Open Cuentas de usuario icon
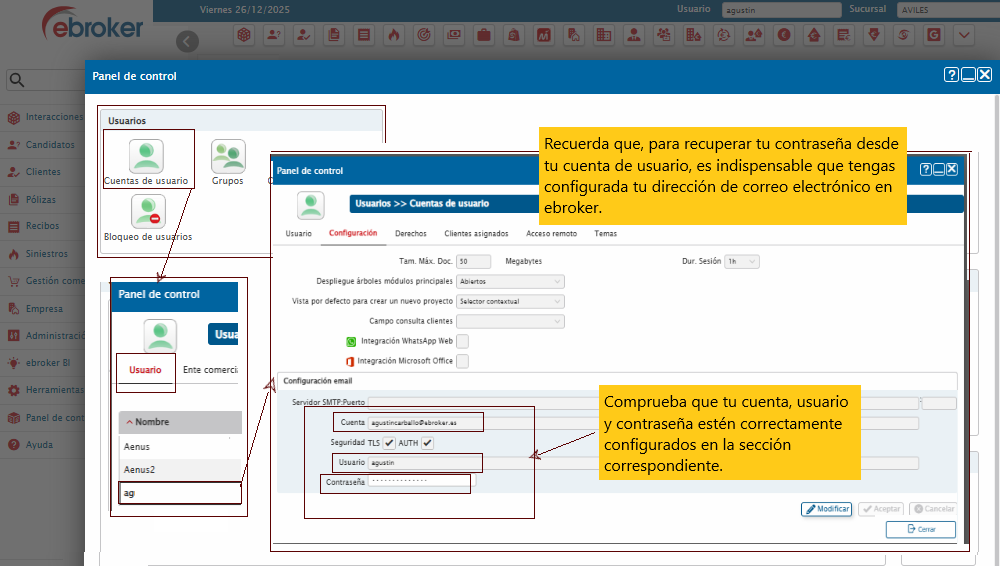Viewport: 1000px width, 566px height. point(146,157)
